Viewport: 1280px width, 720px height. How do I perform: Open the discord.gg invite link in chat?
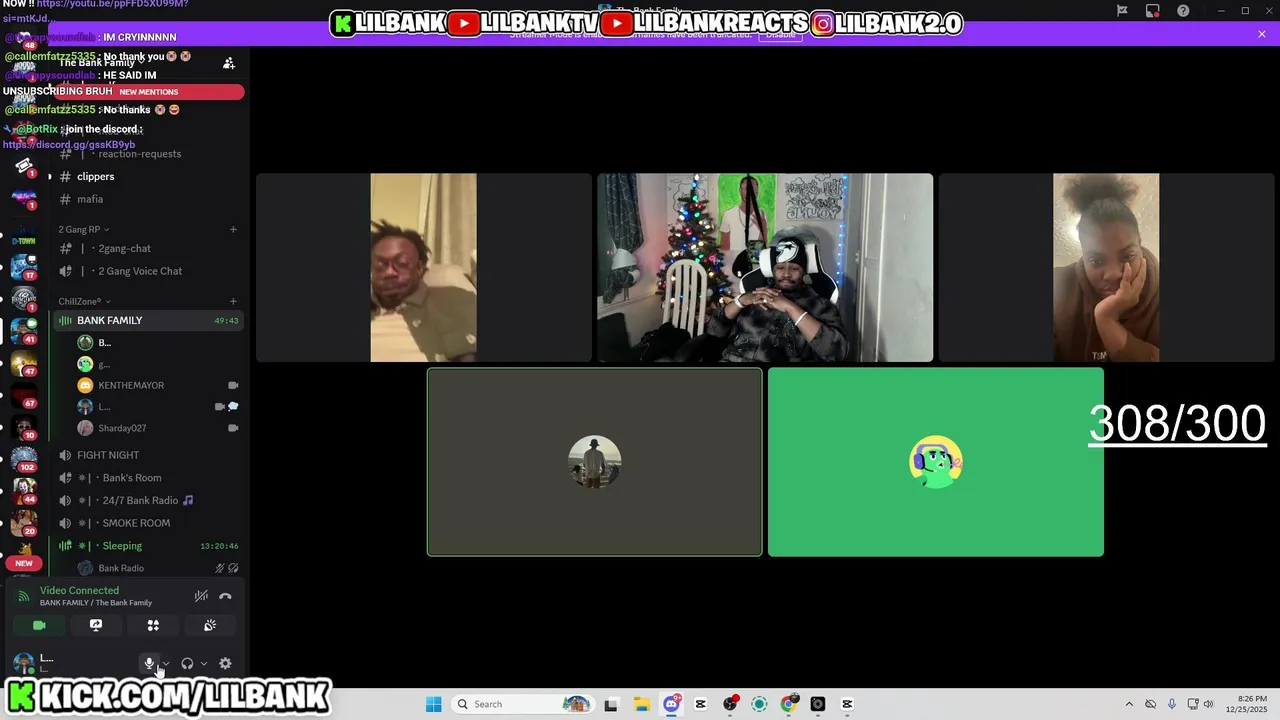(69, 144)
